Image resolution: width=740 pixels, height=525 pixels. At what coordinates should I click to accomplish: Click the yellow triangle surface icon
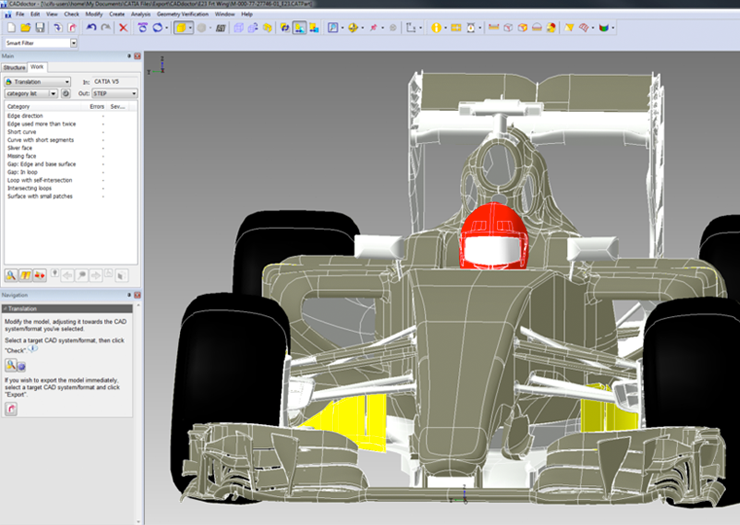coord(569,28)
